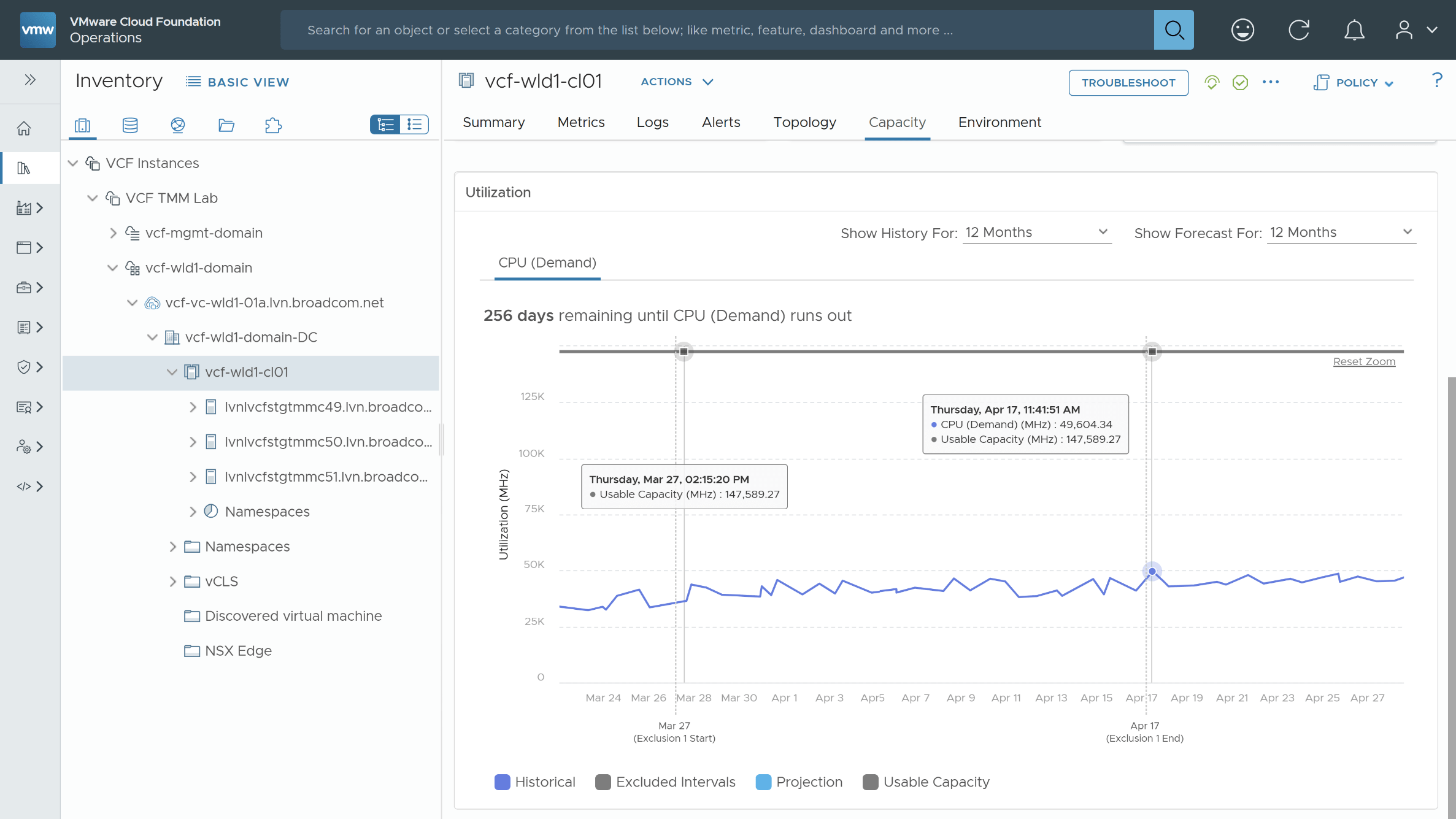This screenshot has height=819, width=1456.
Task: Click the extensions puzzle-piece inventory icon
Action: [273, 125]
